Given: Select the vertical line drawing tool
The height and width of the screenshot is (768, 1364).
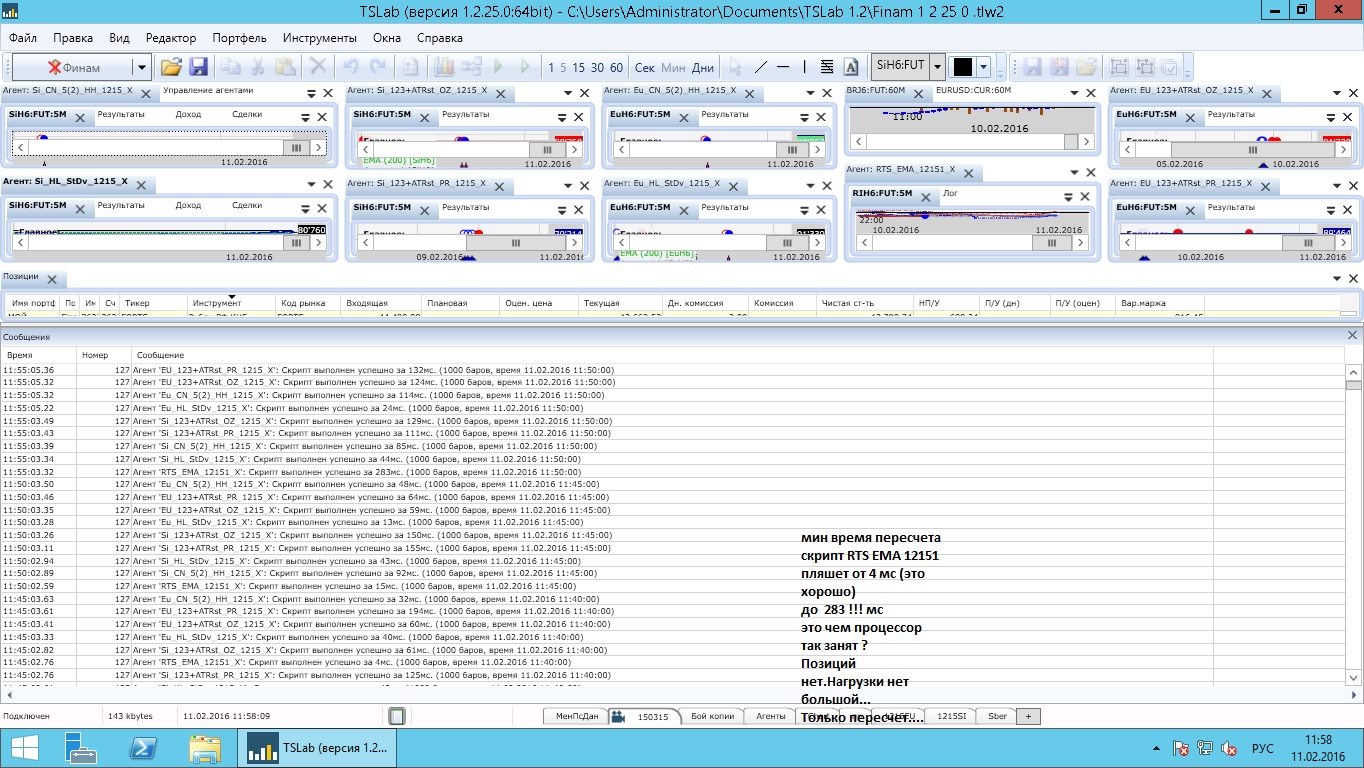Looking at the screenshot, I should point(805,67).
